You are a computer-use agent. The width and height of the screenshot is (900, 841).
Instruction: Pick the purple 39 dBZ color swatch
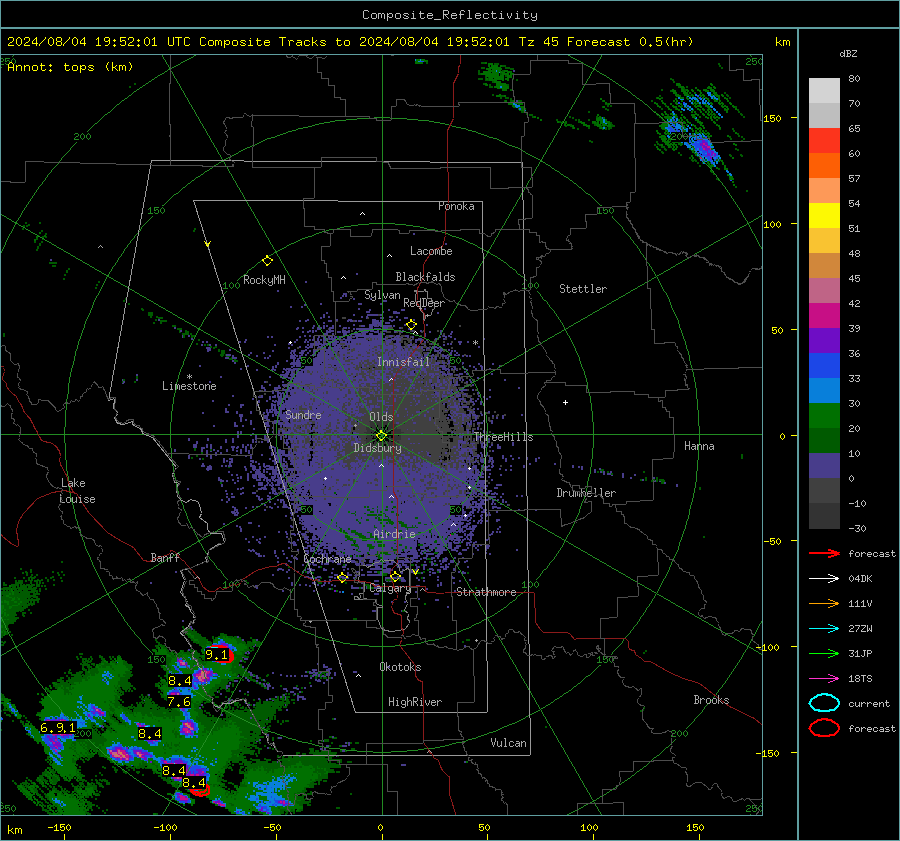(824, 340)
